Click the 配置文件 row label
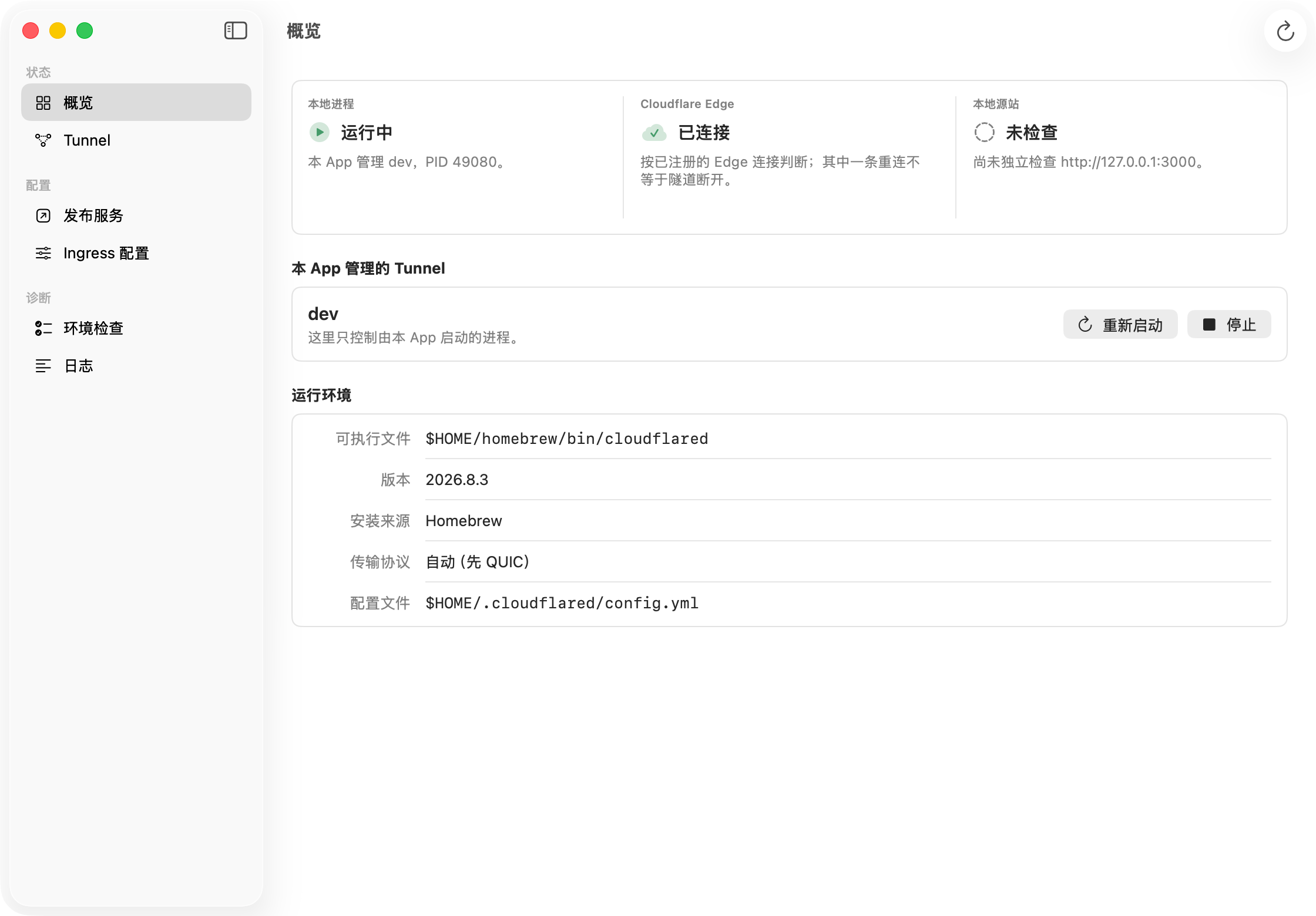This screenshot has width=1316, height=916. 380,603
